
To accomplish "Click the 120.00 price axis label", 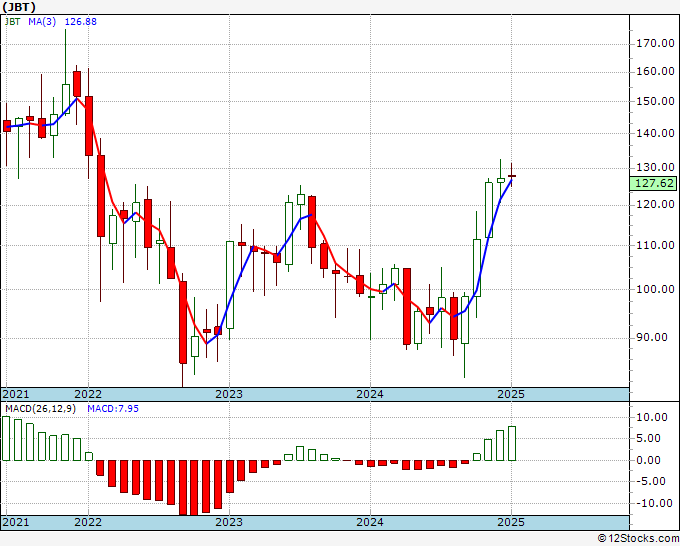I will pos(655,204).
